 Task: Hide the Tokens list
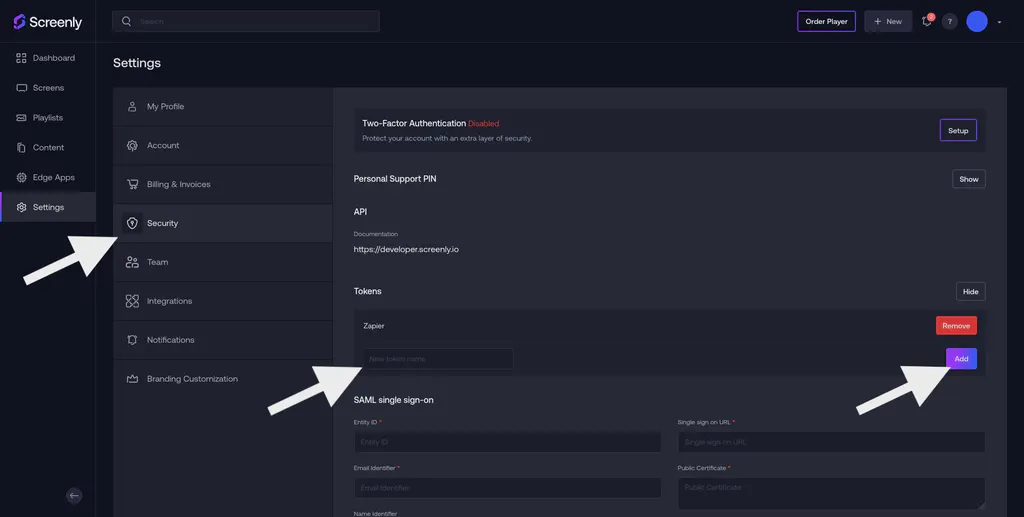click(x=970, y=292)
